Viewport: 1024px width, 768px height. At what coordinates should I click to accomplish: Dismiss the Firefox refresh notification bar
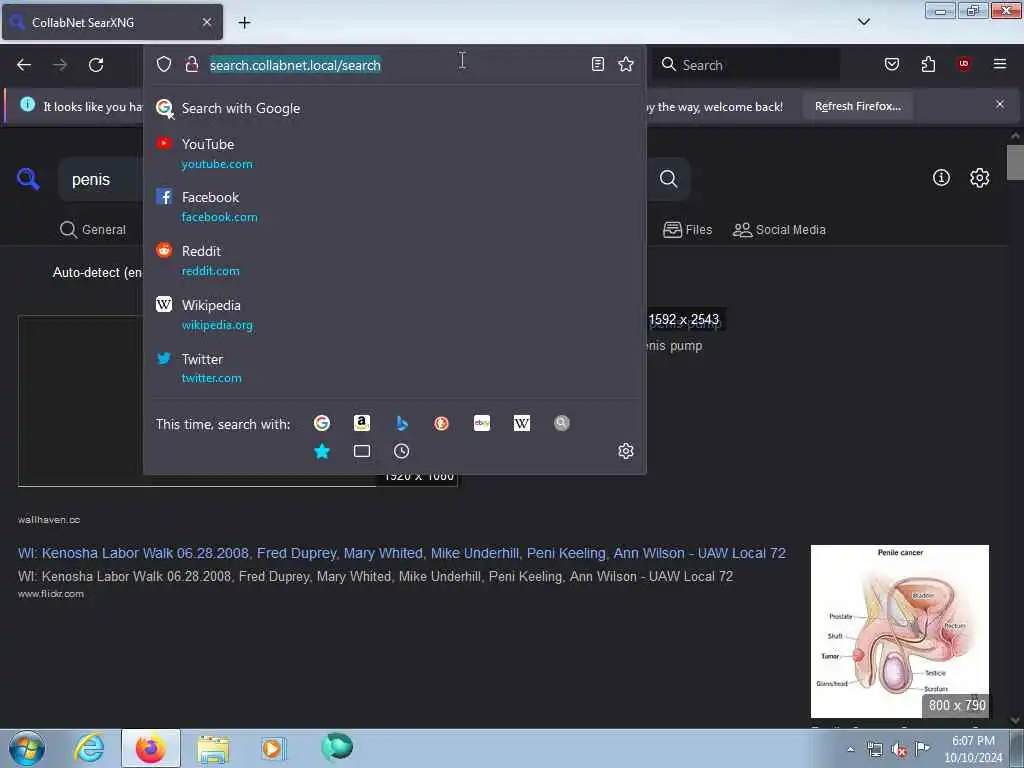pos(999,104)
